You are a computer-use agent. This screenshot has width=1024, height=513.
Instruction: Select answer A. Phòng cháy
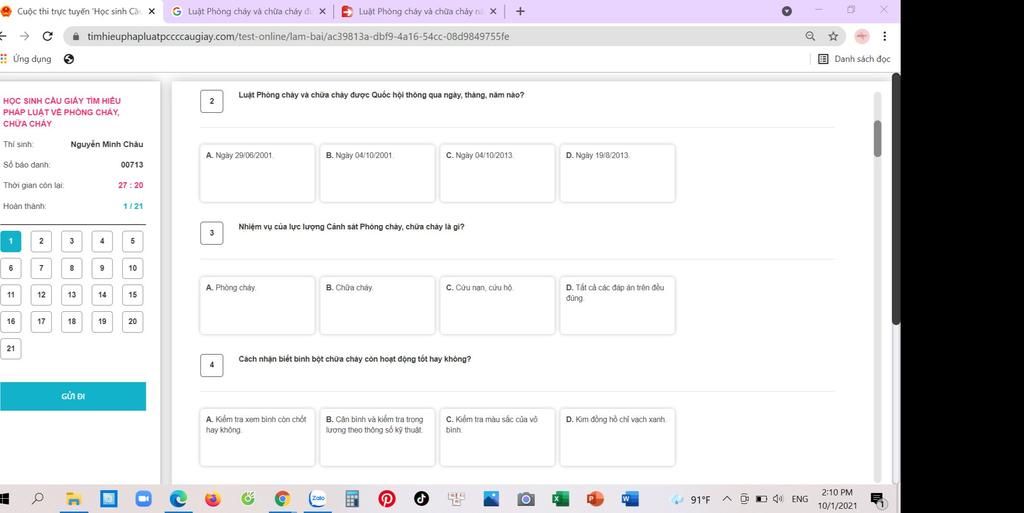[257, 305]
